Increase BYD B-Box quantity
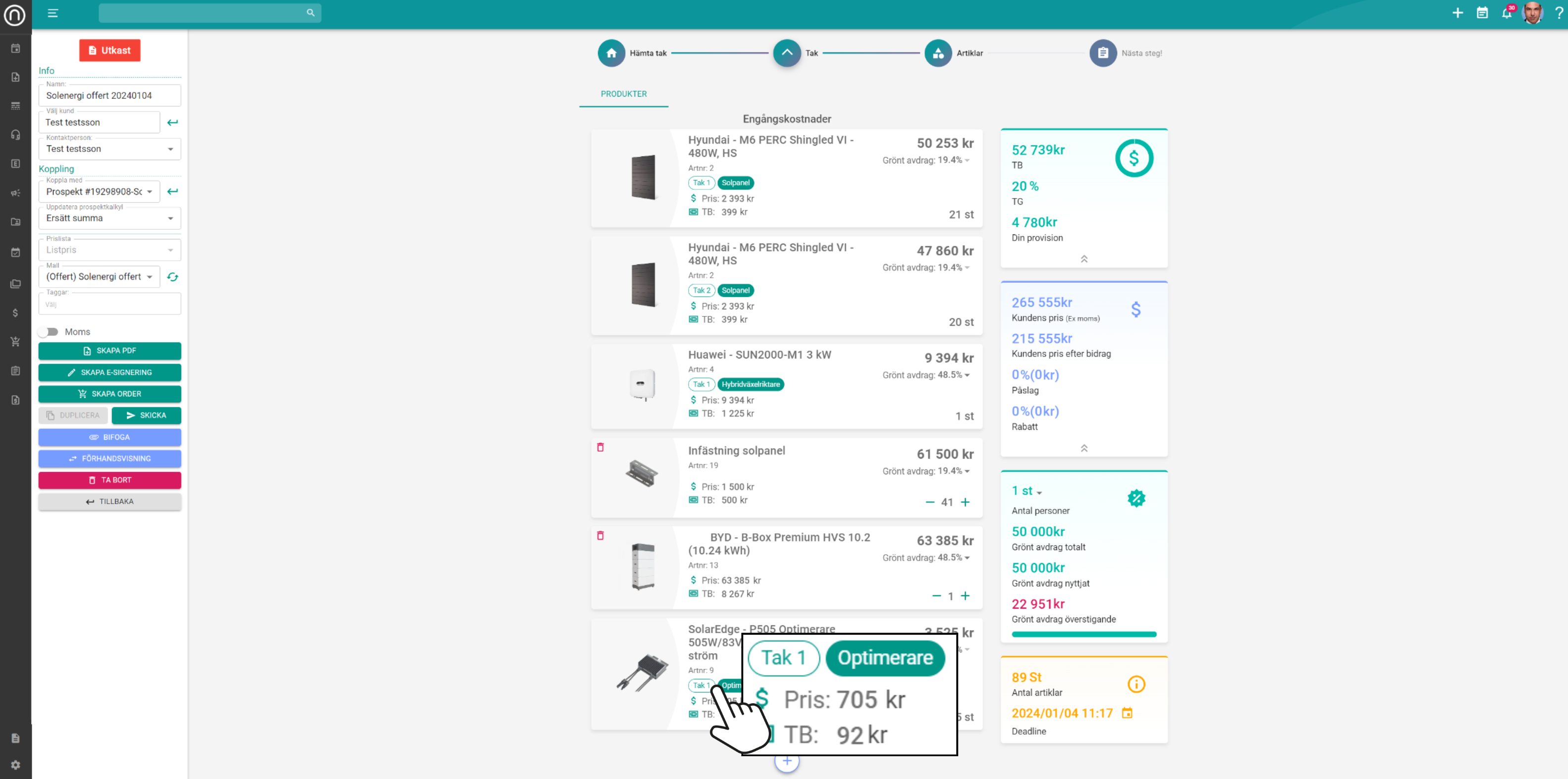Screen dimensions: 1568x779 click(965, 596)
